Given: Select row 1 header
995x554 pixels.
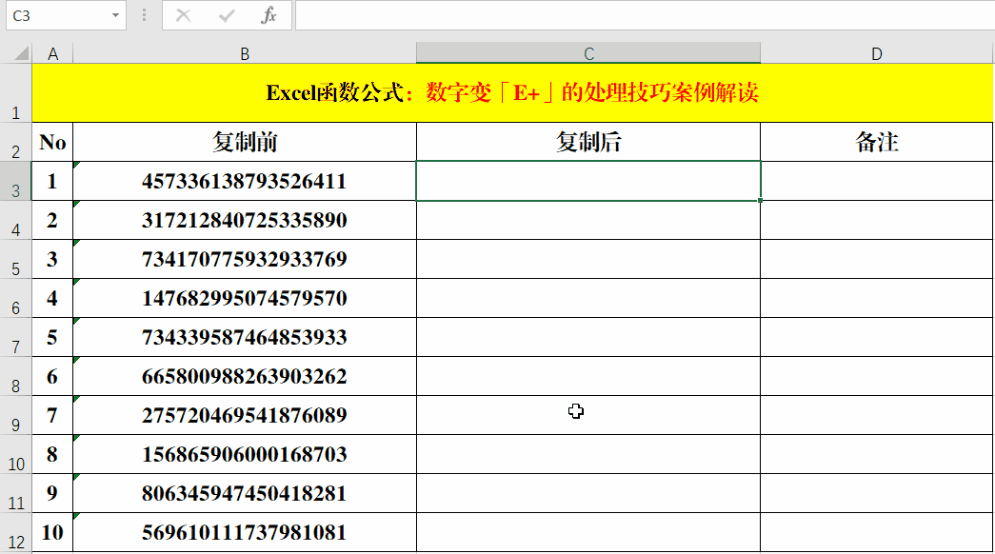Looking at the screenshot, I should (x=16, y=93).
